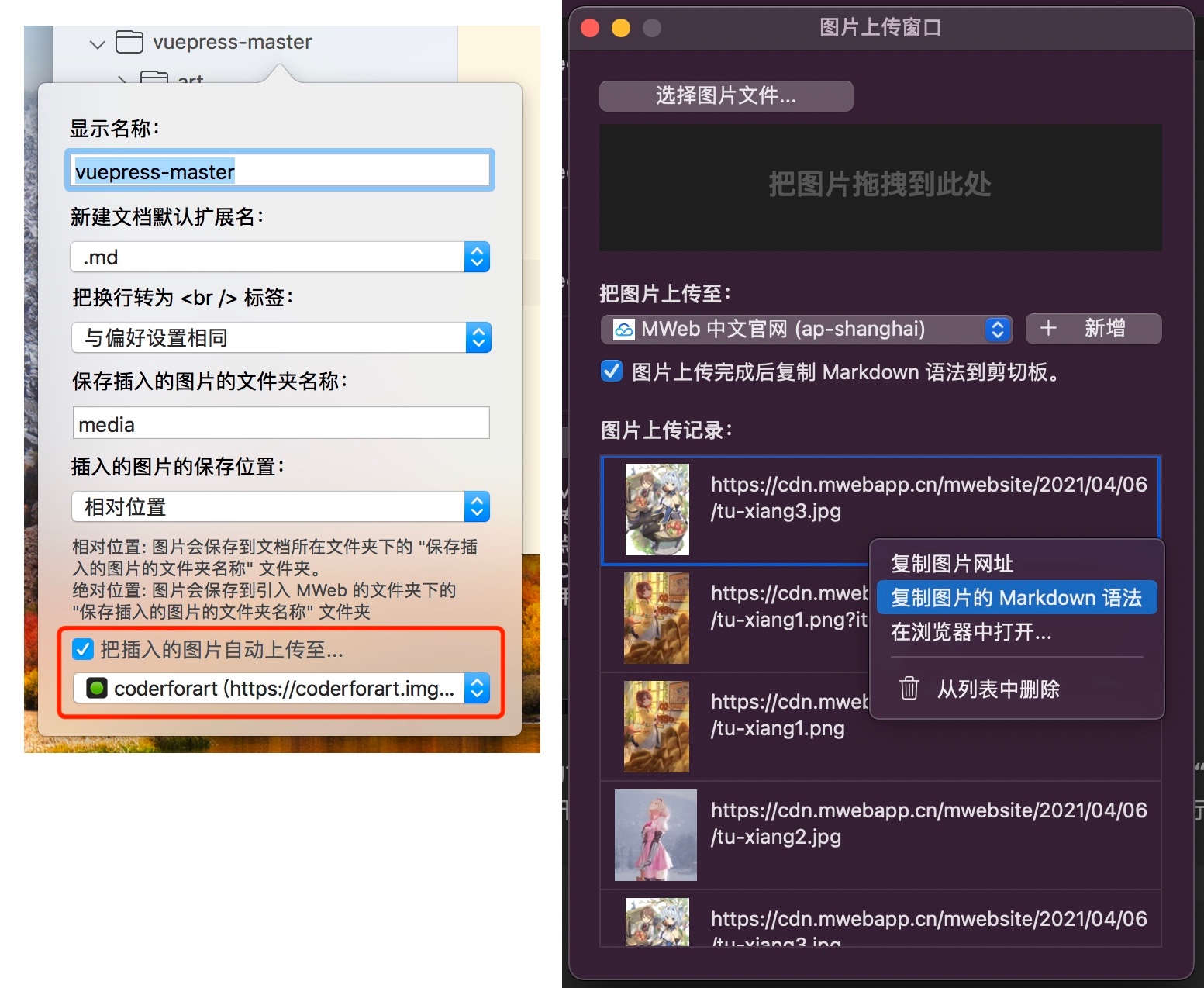
Task: Uncheck 把插入的图片自动上传至 checkbox
Action: [83, 649]
